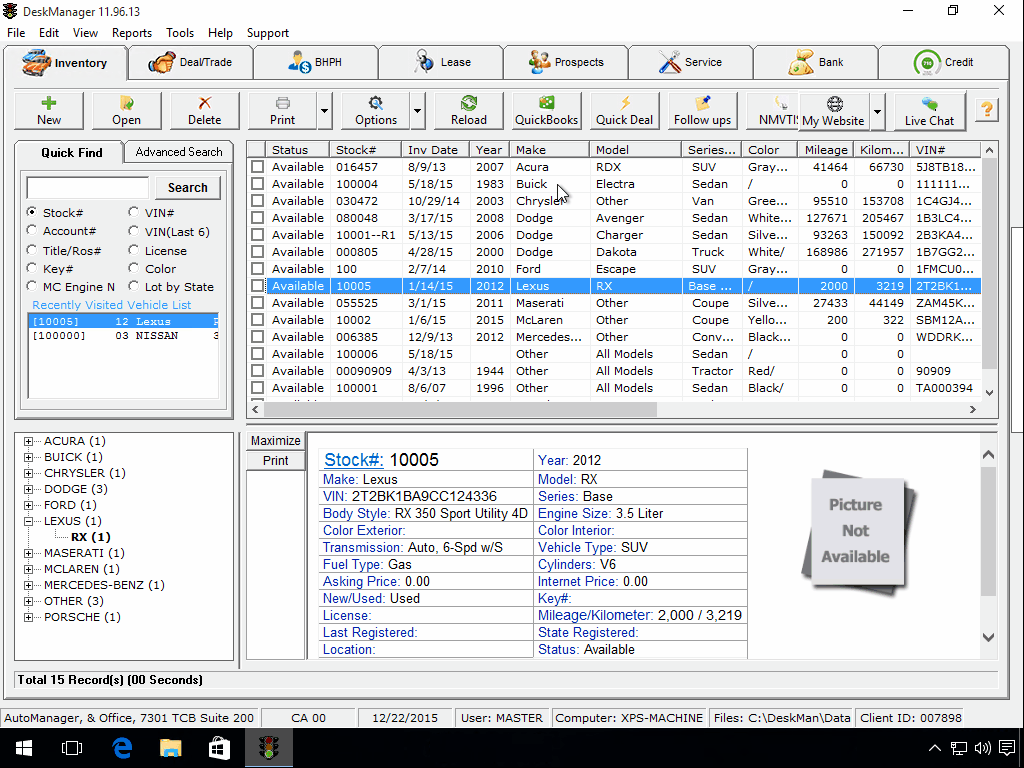The height and width of the screenshot is (768, 1024).
Task: Switch to the Deal/Trade tab
Action: (191, 62)
